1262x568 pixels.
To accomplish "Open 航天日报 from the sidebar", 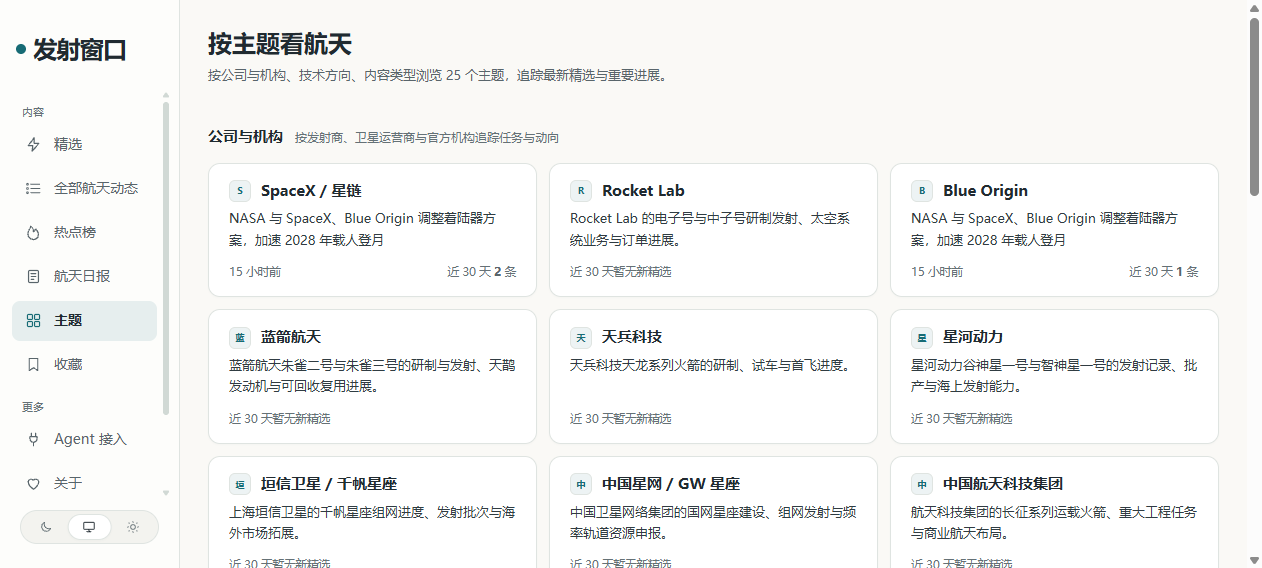I will tap(84, 276).
